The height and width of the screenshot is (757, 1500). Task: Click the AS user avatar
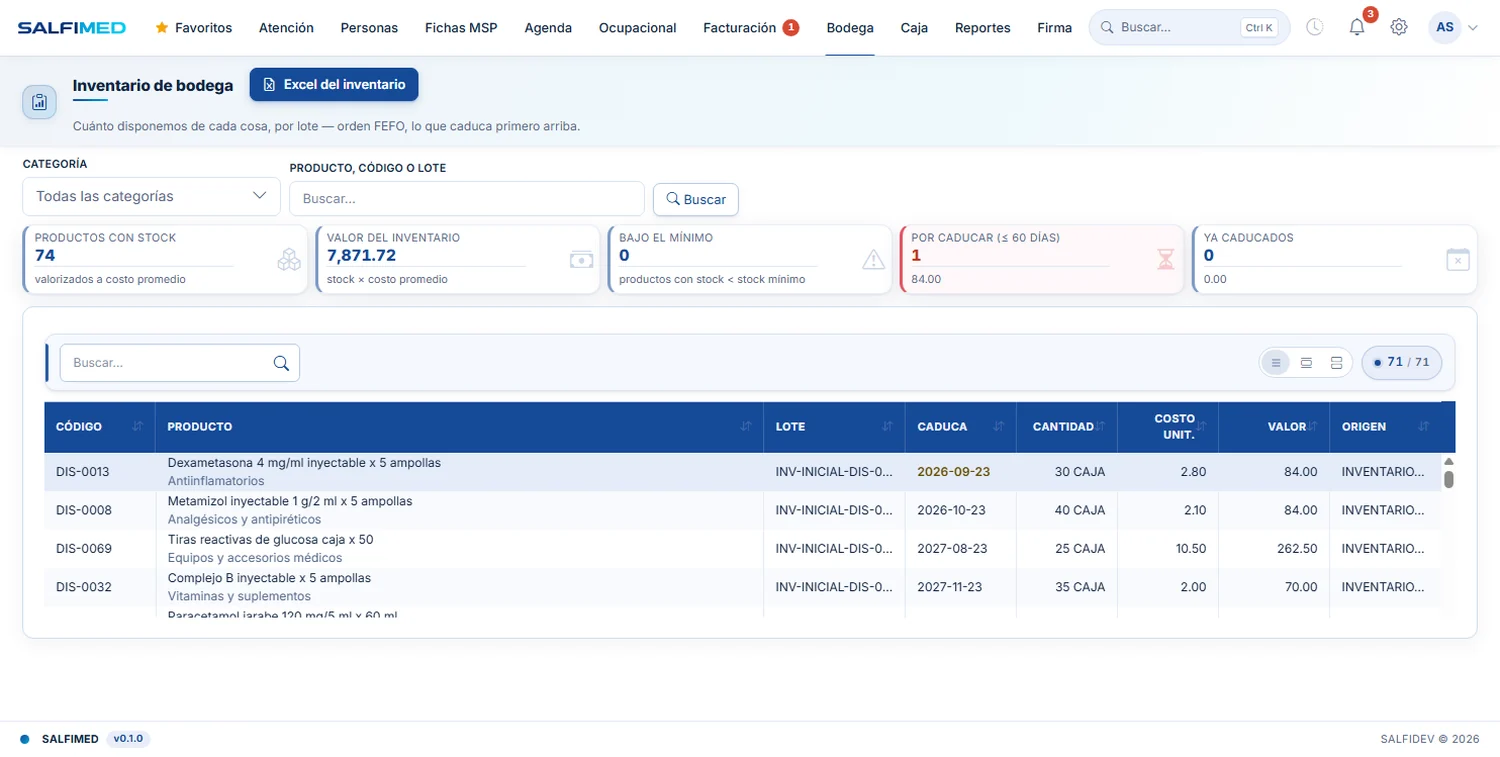click(1445, 27)
